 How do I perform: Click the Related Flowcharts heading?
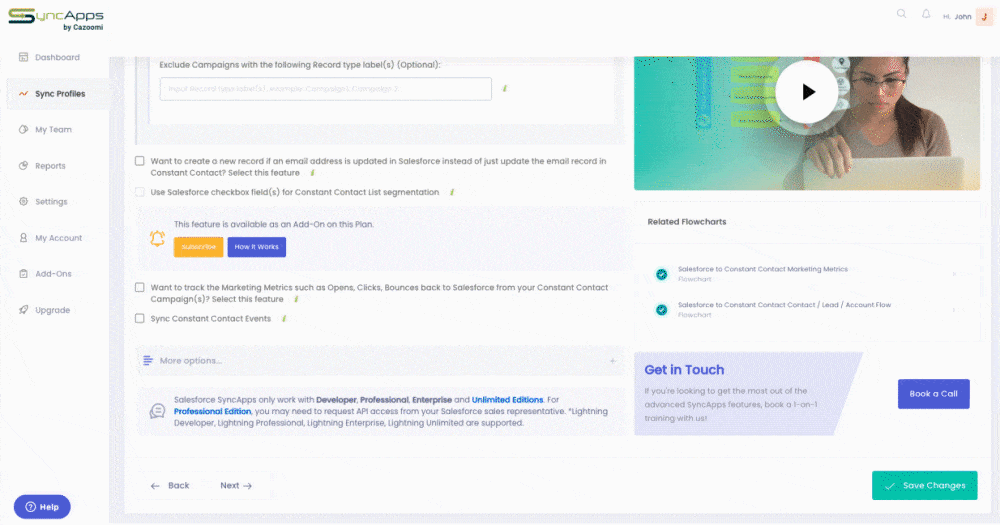(x=687, y=222)
